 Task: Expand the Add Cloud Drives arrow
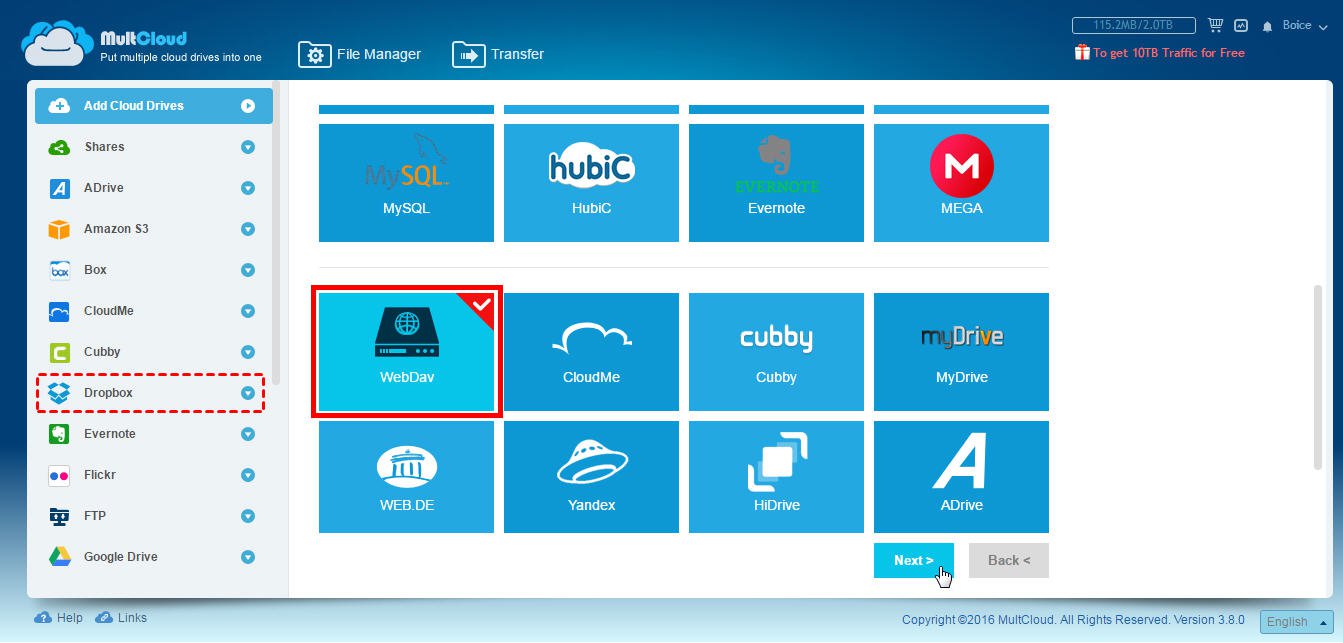248,106
